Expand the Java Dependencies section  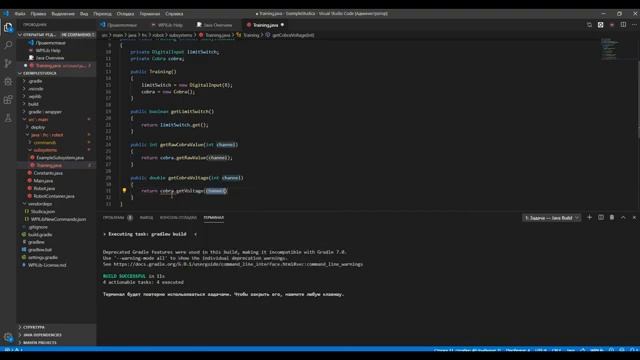tap(42, 335)
